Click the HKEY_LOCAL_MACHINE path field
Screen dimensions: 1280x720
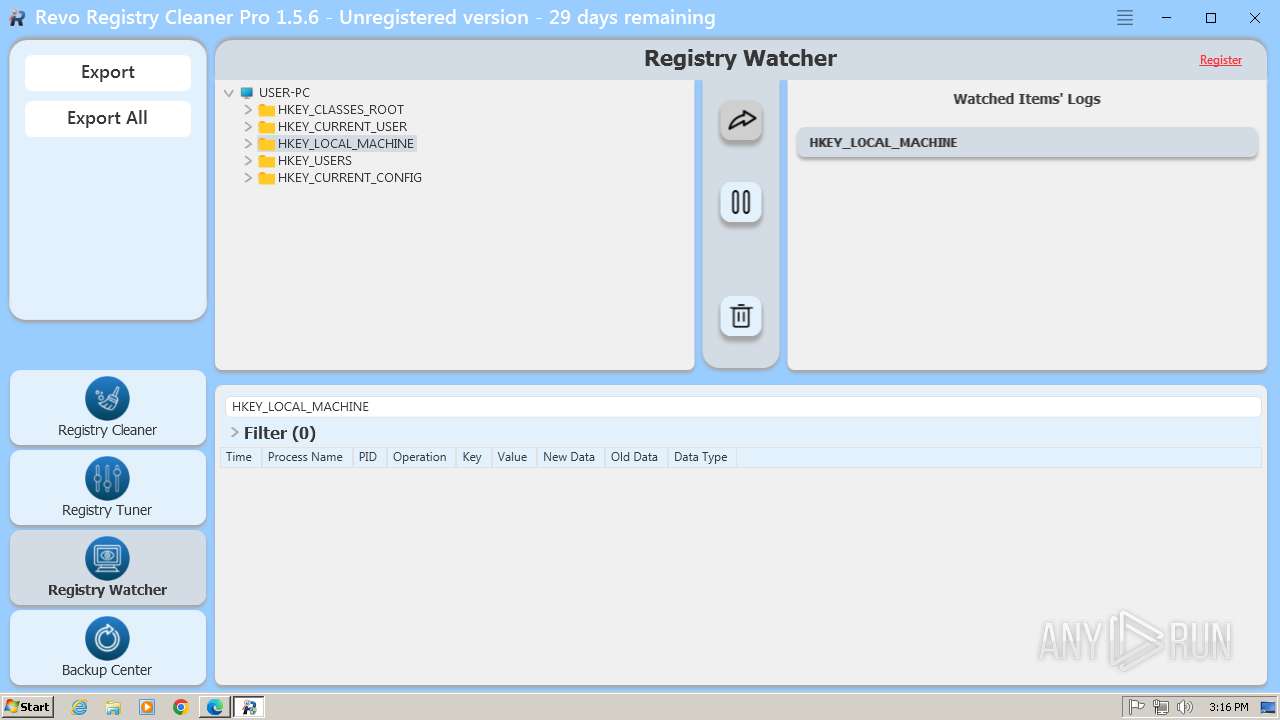tap(743, 407)
